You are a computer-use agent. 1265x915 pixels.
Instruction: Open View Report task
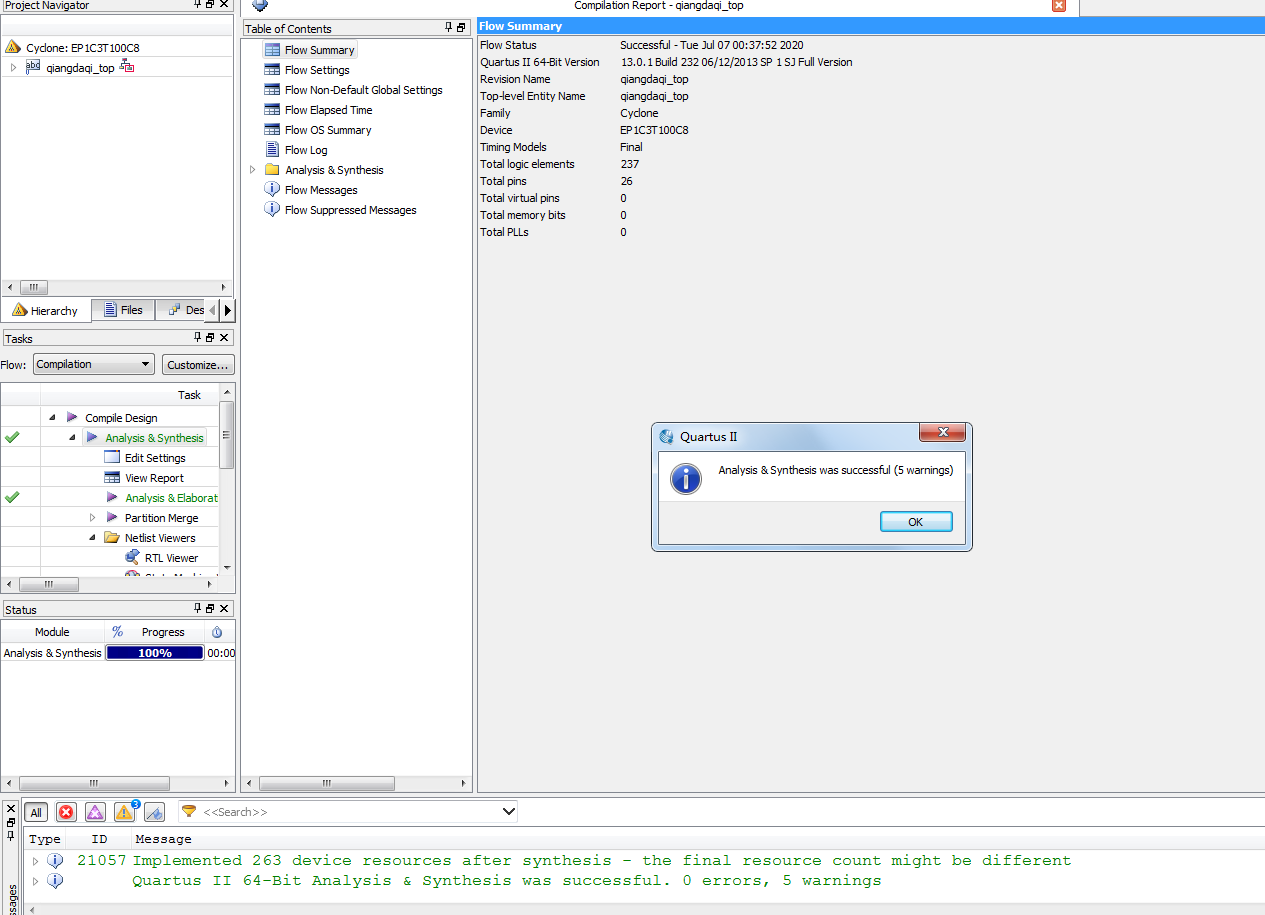click(154, 478)
